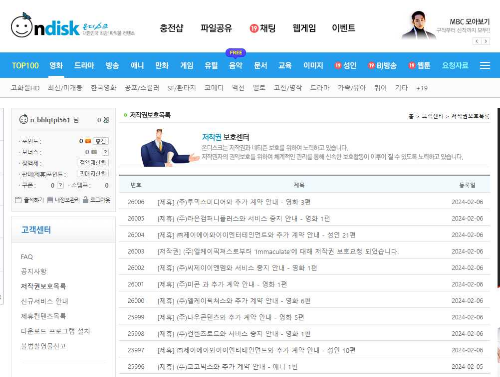Open the MBC 모아보기 banner image
Screen dimensions: 500x377
click(419, 25)
